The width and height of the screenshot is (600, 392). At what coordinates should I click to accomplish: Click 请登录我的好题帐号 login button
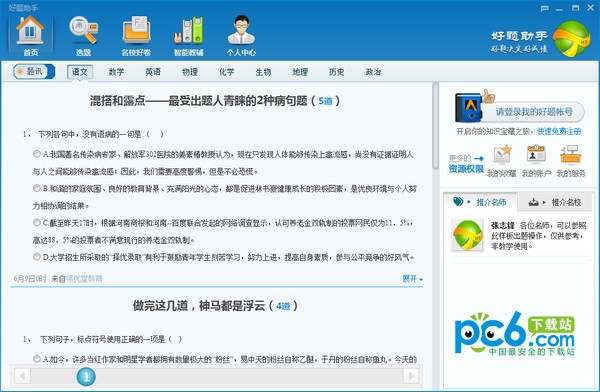[x=534, y=112]
